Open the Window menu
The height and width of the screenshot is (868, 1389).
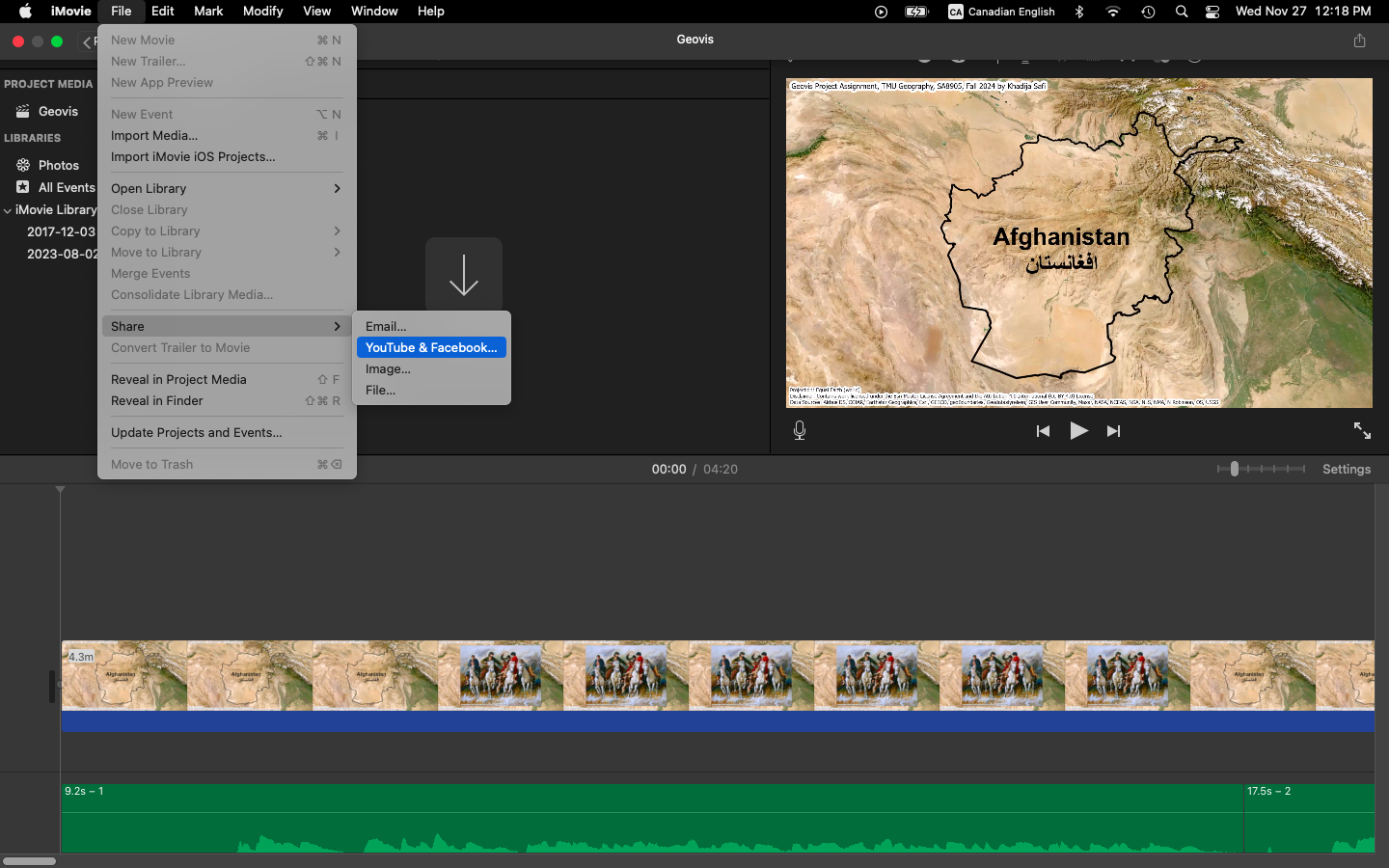(374, 12)
